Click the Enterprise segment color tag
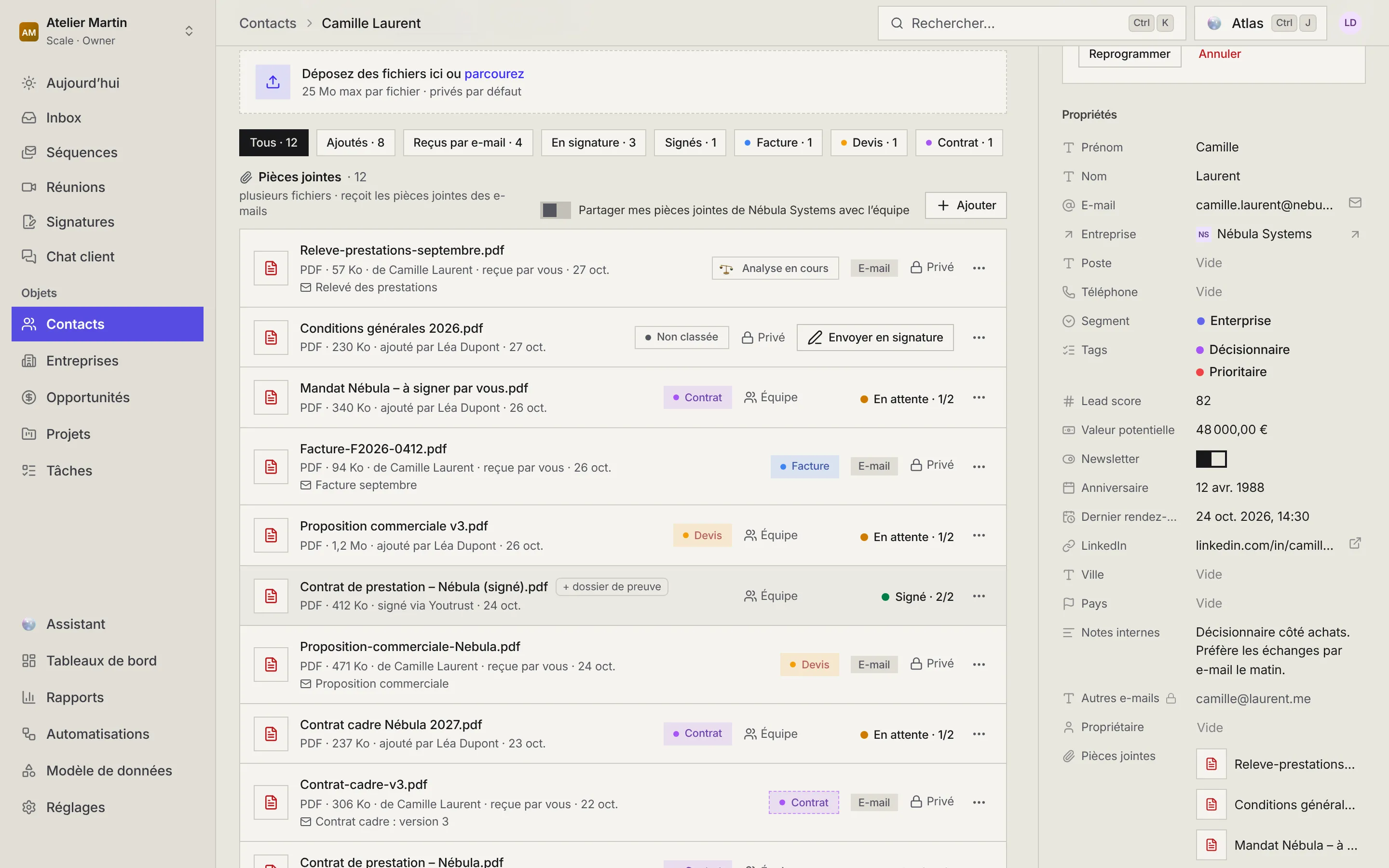Image resolution: width=1389 pixels, height=868 pixels. (1234, 321)
